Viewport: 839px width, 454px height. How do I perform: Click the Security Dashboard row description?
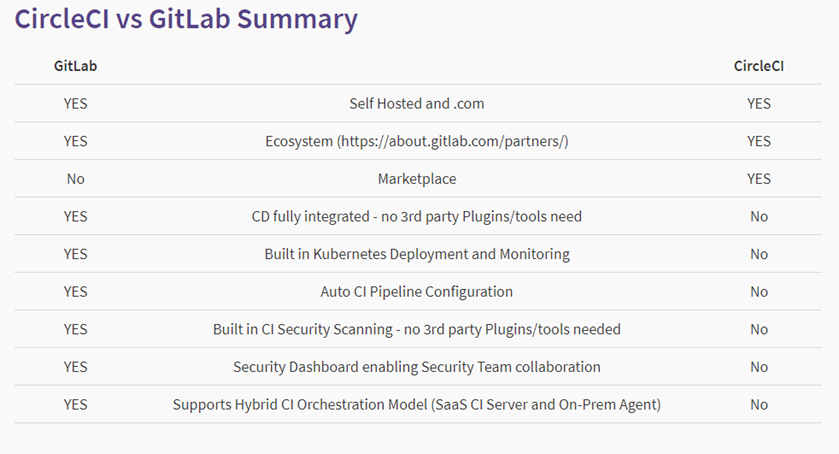(x=416, y=367)
